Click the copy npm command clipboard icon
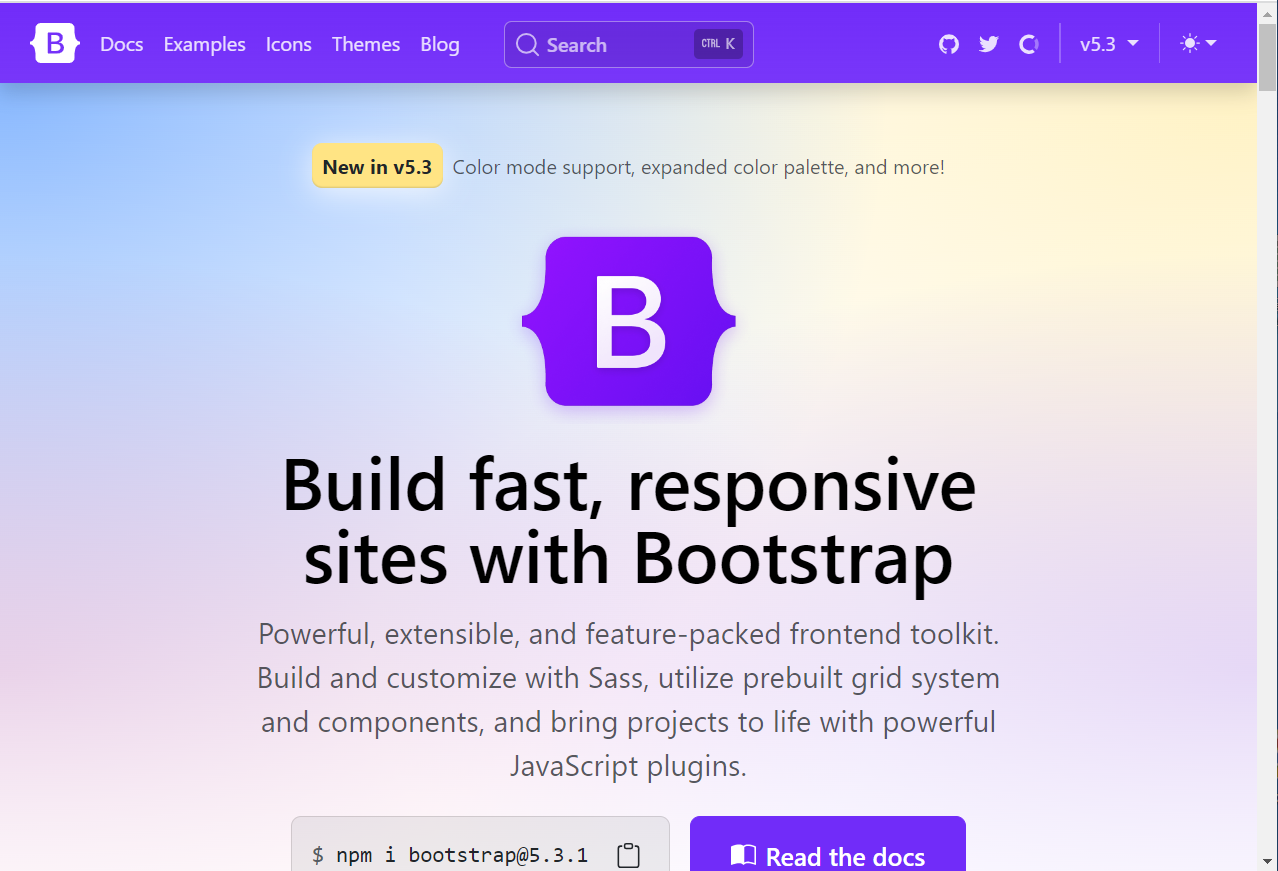The height and width of the screenshot is (871, 1278). [628, 855]
